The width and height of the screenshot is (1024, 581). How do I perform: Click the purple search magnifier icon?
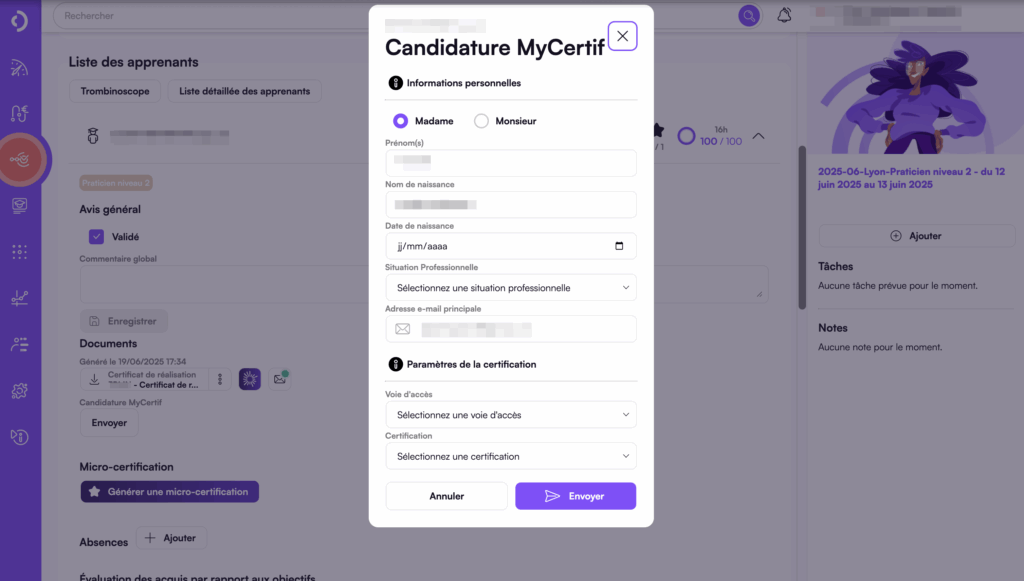(748, 15)
